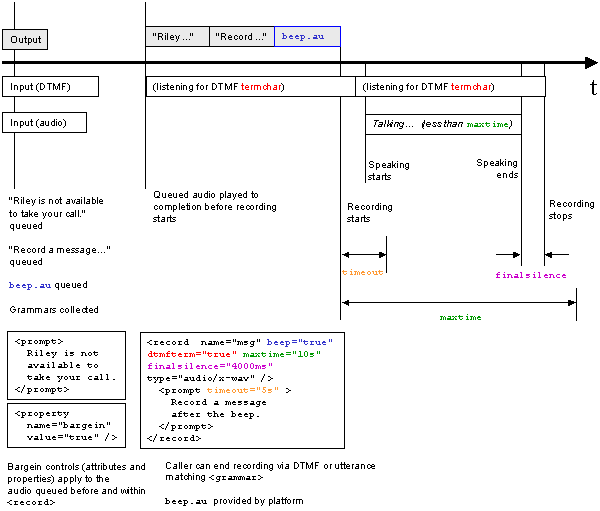600x511 pixels.
Task: Click the t time-axis label
Action: click(x=592, y=89)
